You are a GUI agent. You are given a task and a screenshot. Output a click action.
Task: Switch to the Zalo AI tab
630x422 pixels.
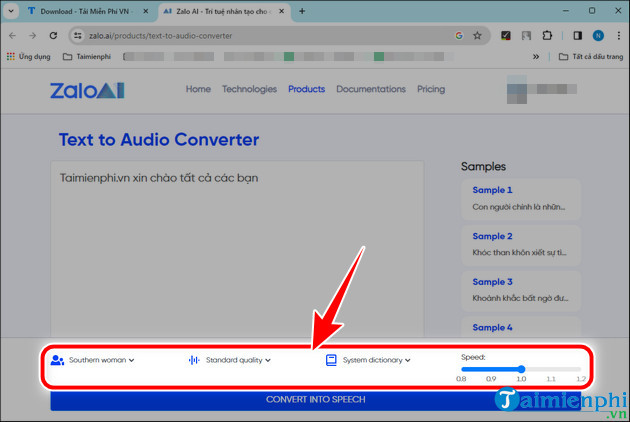pos(220,11)
